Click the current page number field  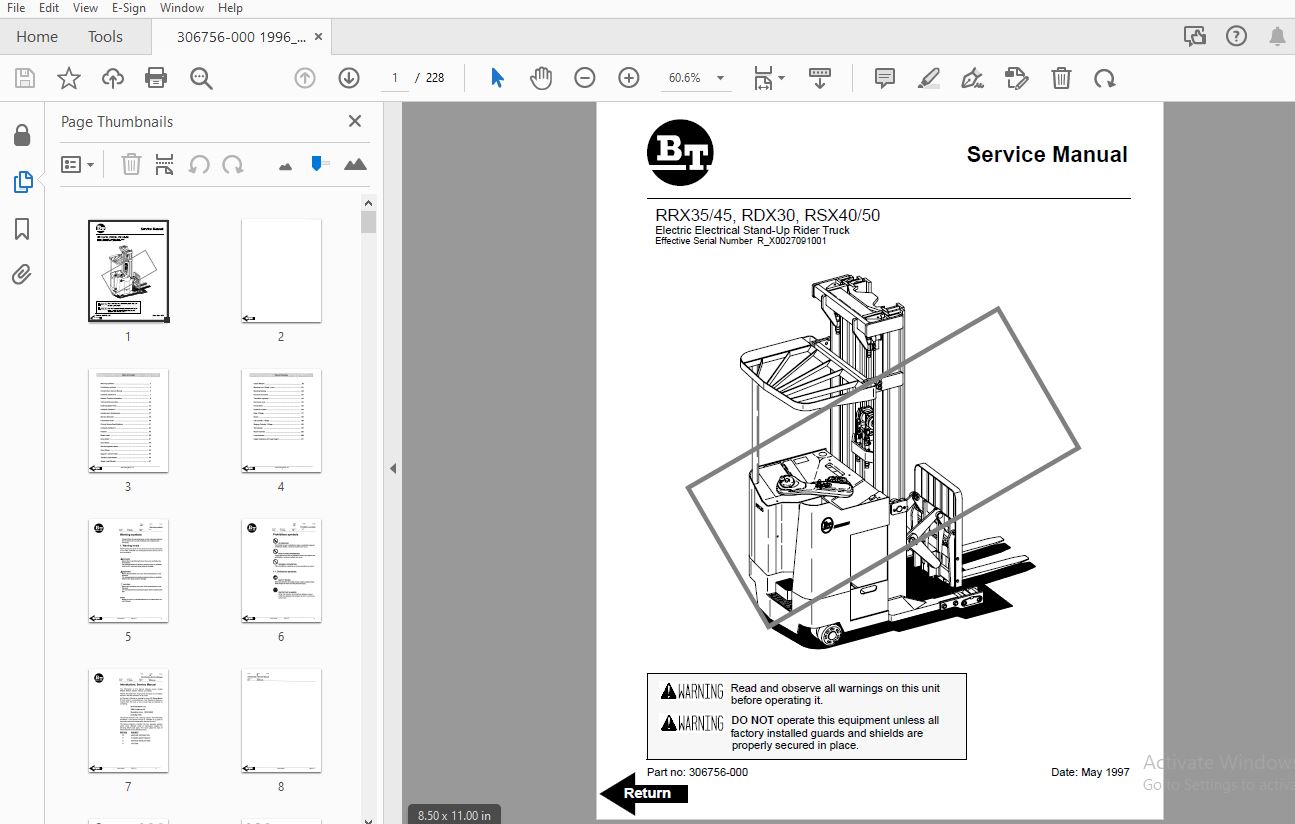point(395,78)
